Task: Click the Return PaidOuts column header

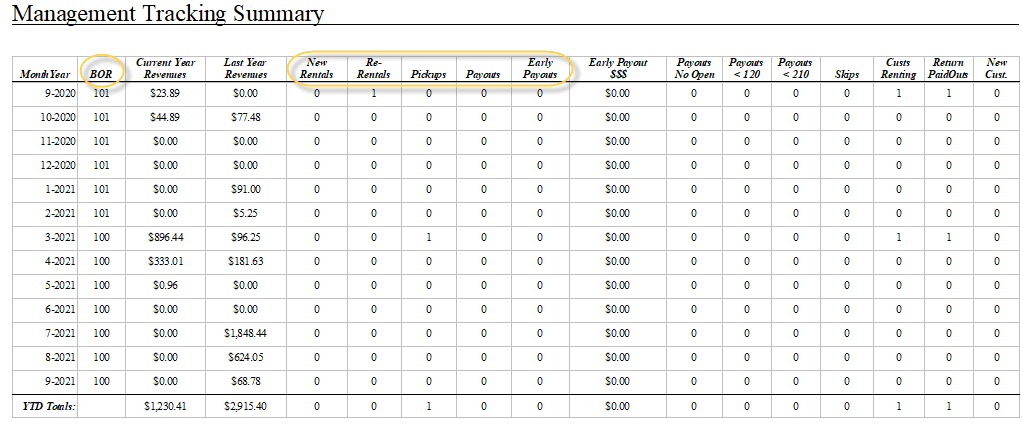Action: (948, 68)
